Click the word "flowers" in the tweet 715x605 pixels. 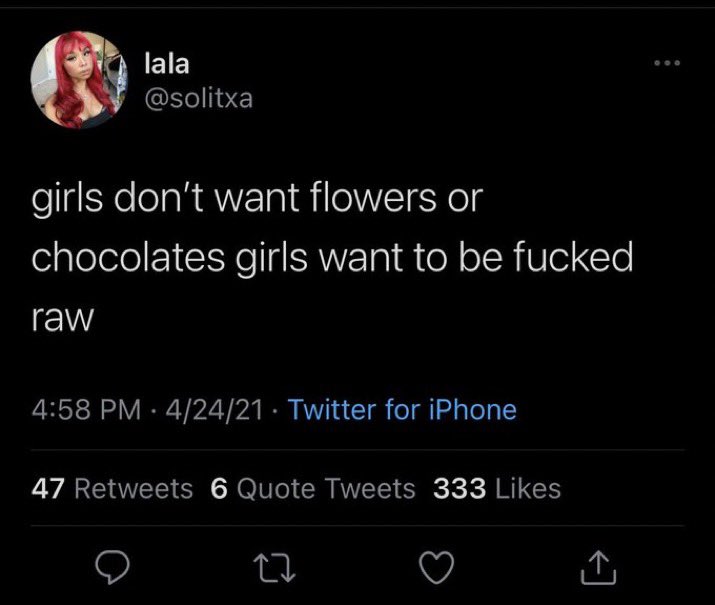click(x=368, y=198)
